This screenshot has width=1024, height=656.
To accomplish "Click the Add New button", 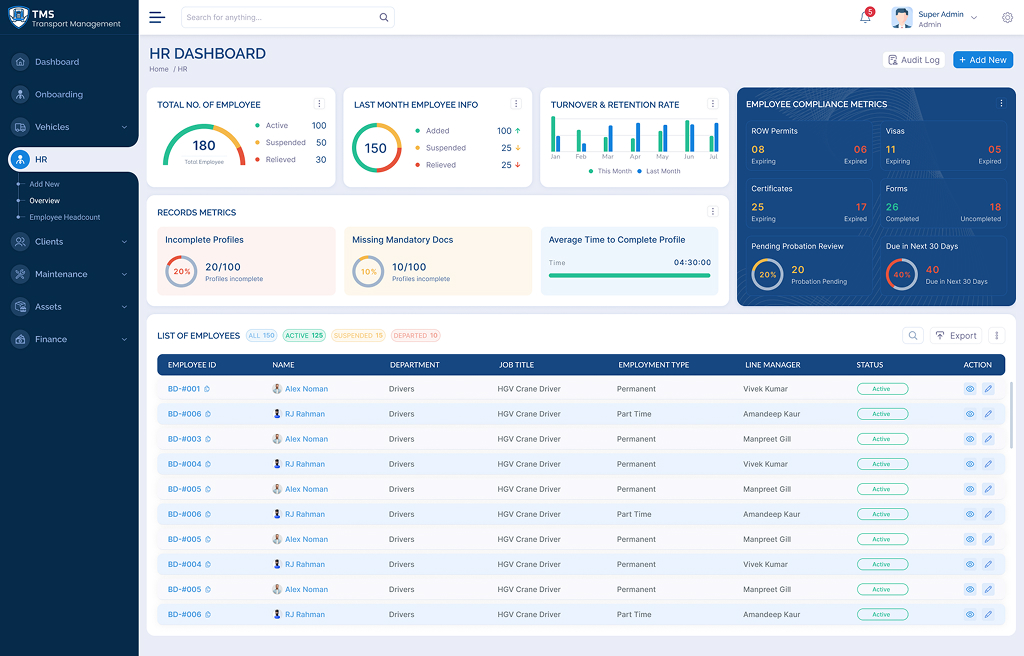I will [x=982, y=60].
